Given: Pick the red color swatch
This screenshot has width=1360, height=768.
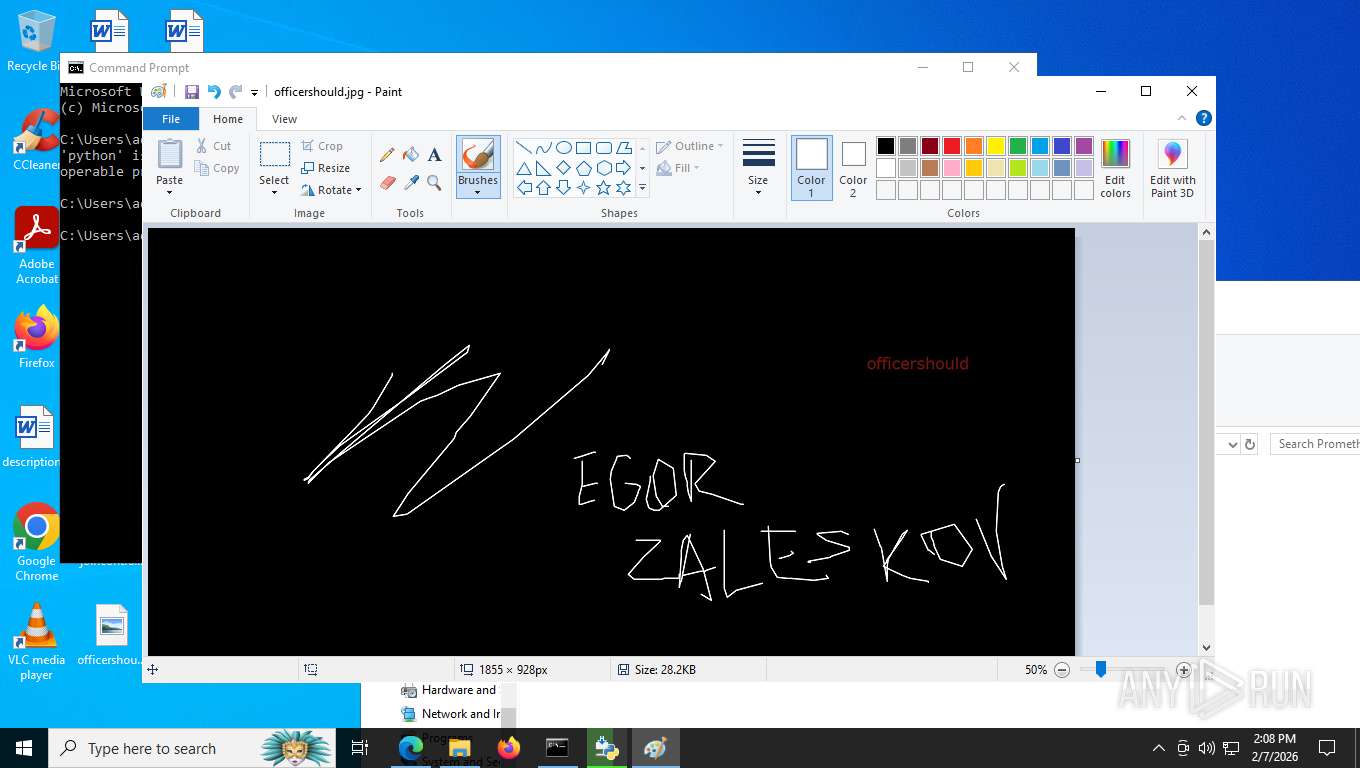Looking at the screenshot, I should pos(952,146).
